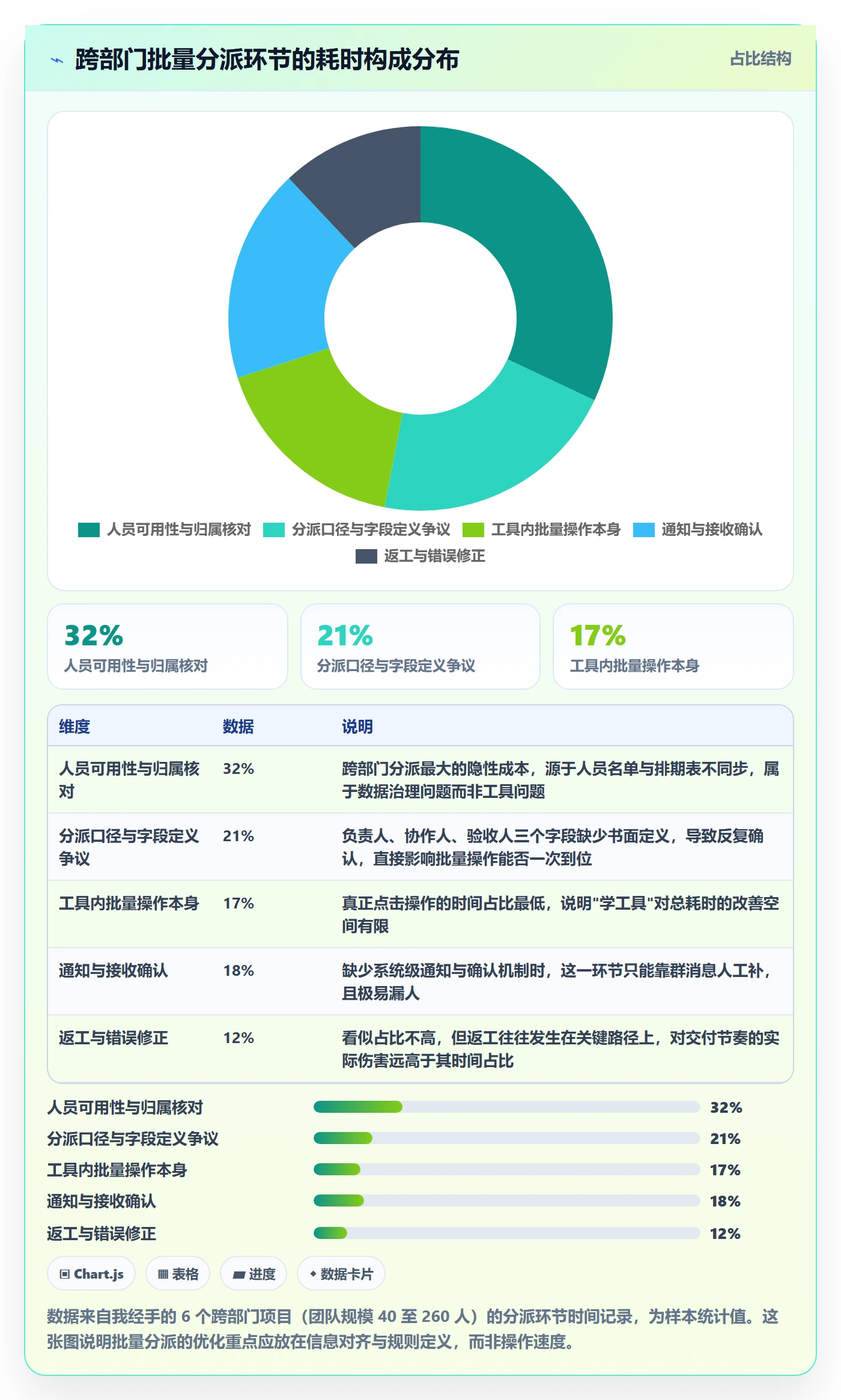The height and width of the screenshot is (1400, 841).
Task: Click the 21% table cell
Action: [238, 836]
